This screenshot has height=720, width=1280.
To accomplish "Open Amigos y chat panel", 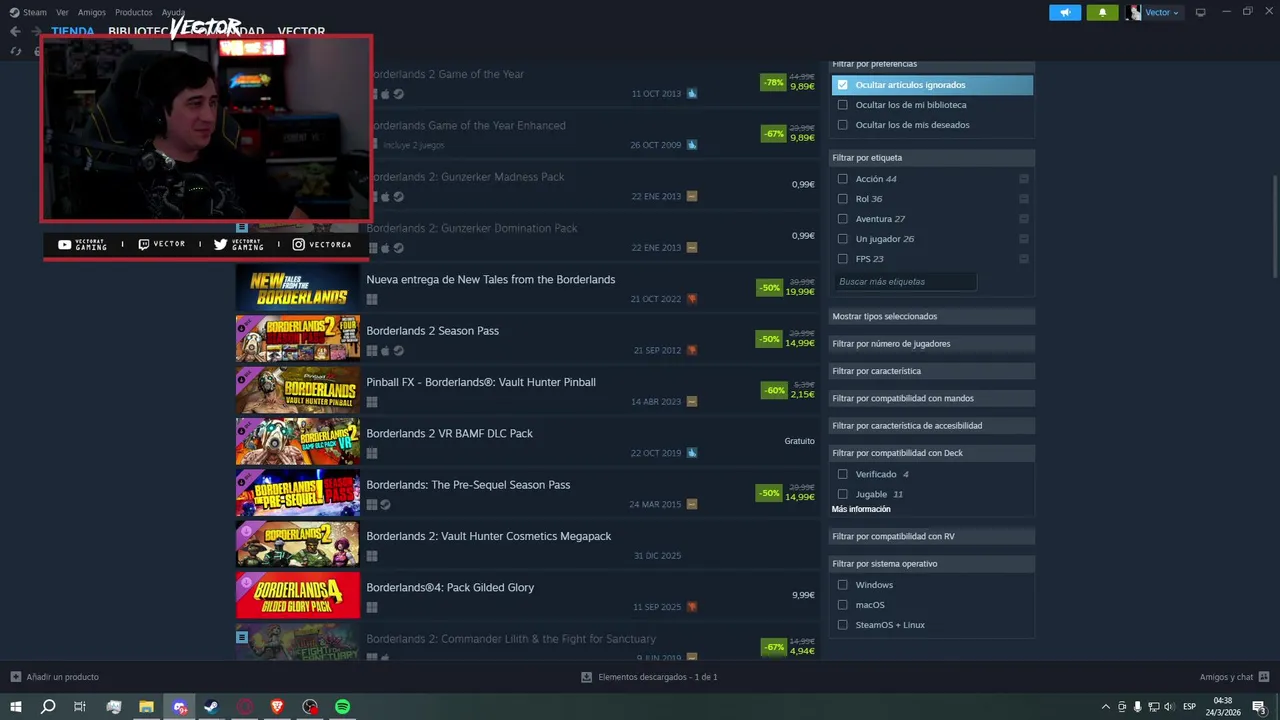I will [1234, 677].
